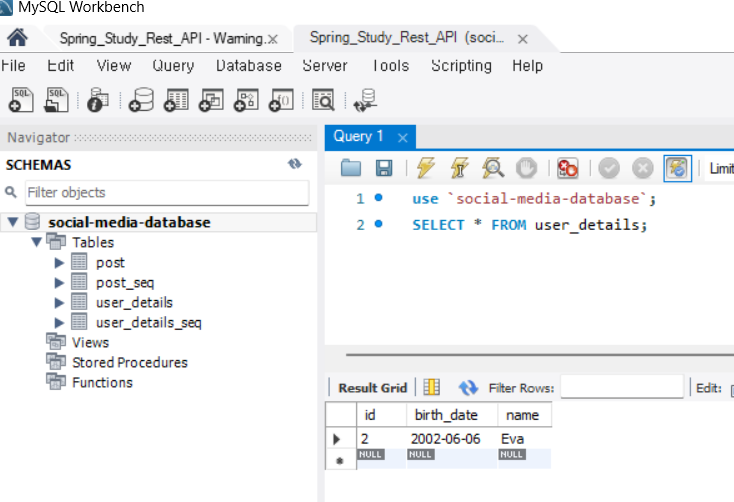
Task: Collapse the Tables node
Action: pos(37,242)
